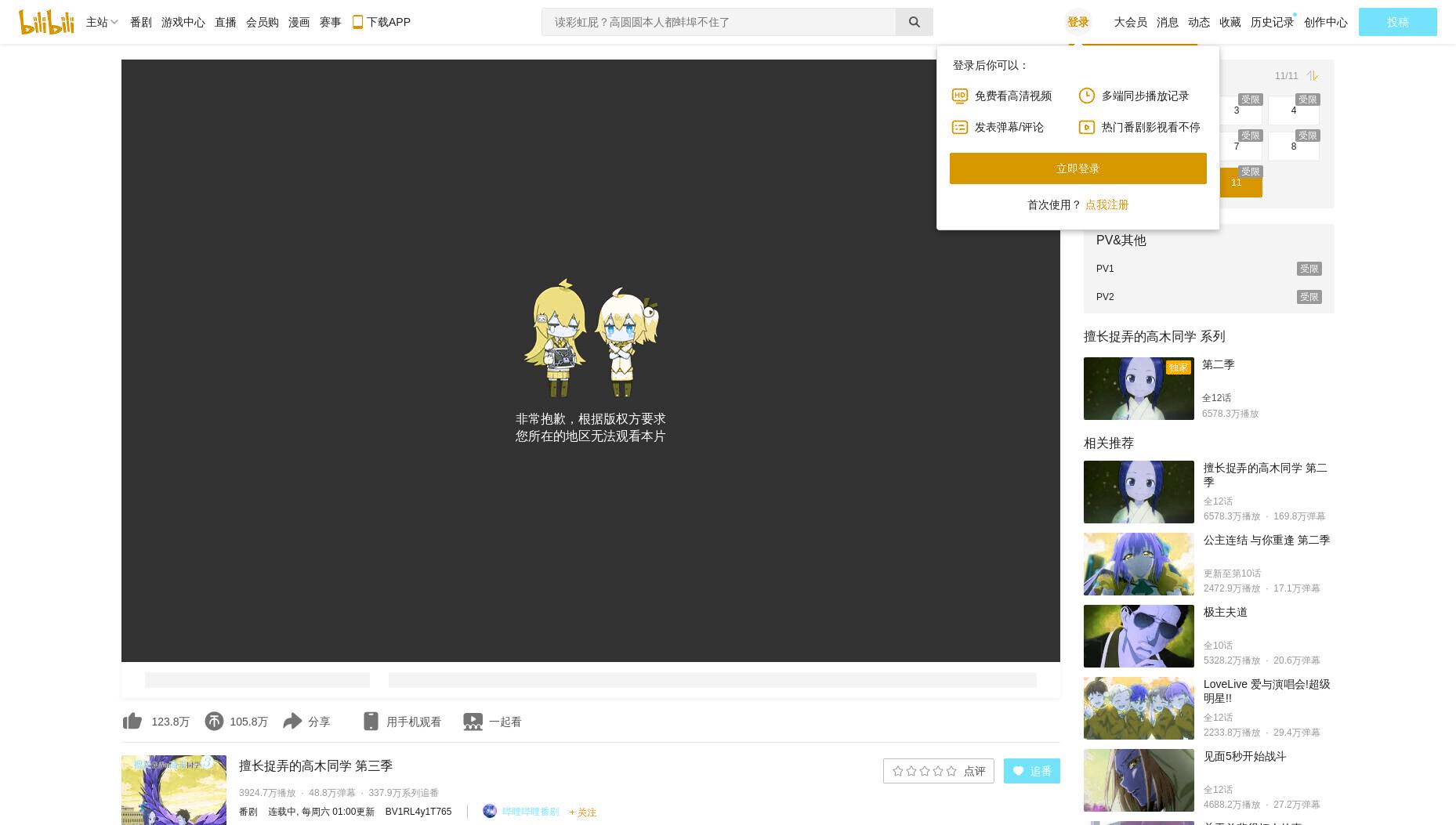Open the 番剧 navigation item
Viewport: 1456px width, 825px height.
pos(141,22)
